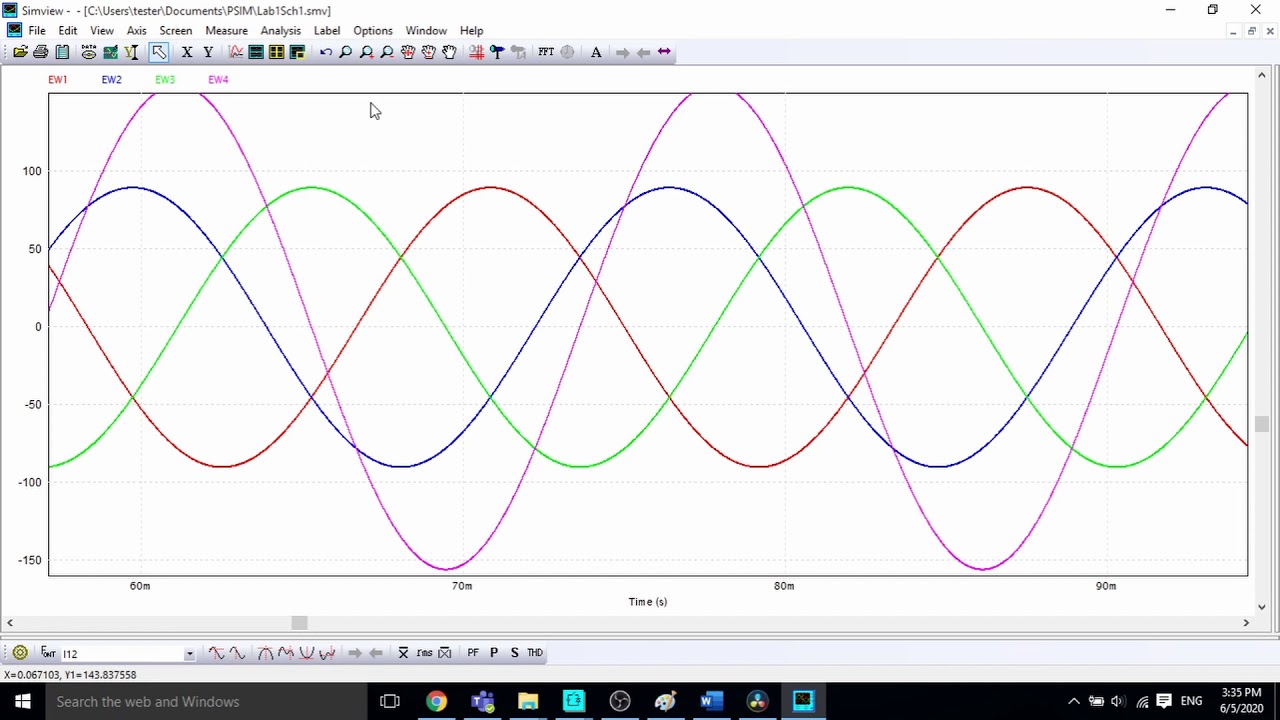Click the P real power button
Image resolution: width=1280 pixels, height=720 pixels.
coord(494,653)
